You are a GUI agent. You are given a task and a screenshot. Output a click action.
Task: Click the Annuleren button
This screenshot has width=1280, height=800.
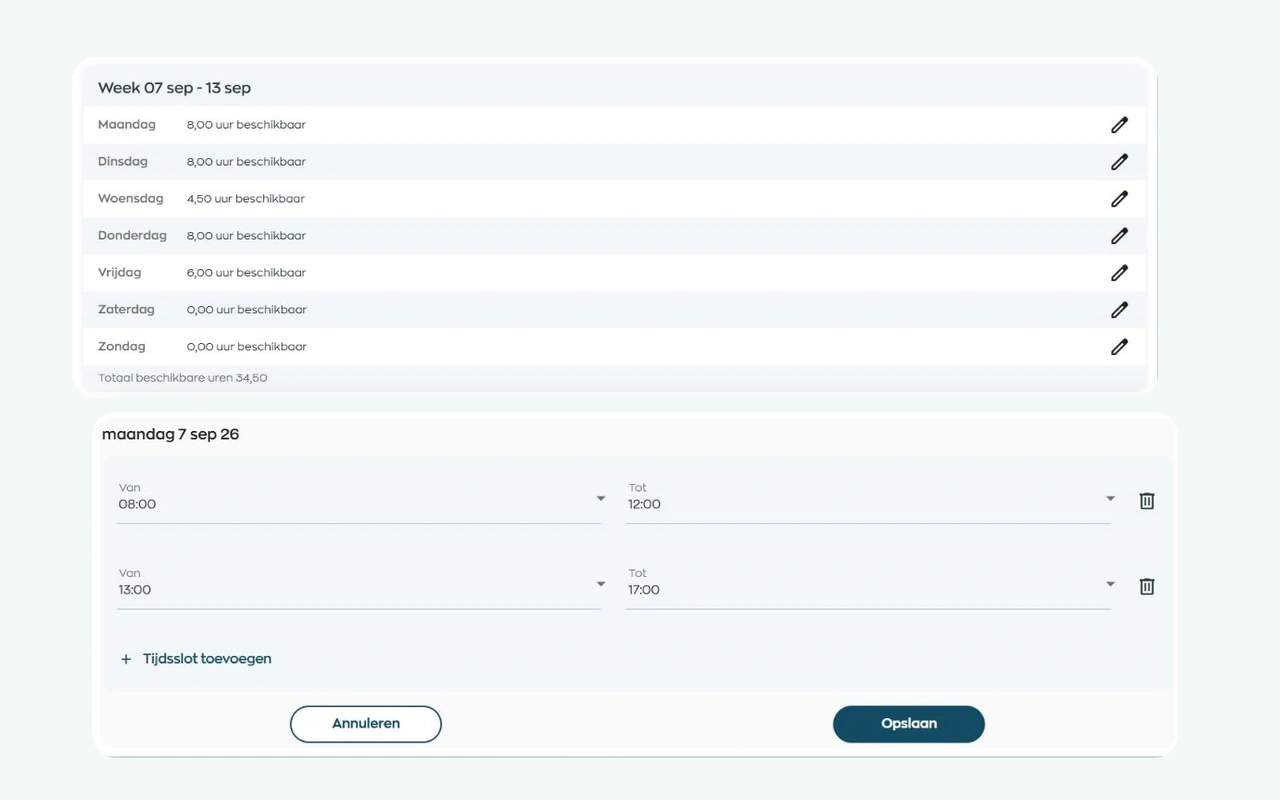tap(366, 724)
